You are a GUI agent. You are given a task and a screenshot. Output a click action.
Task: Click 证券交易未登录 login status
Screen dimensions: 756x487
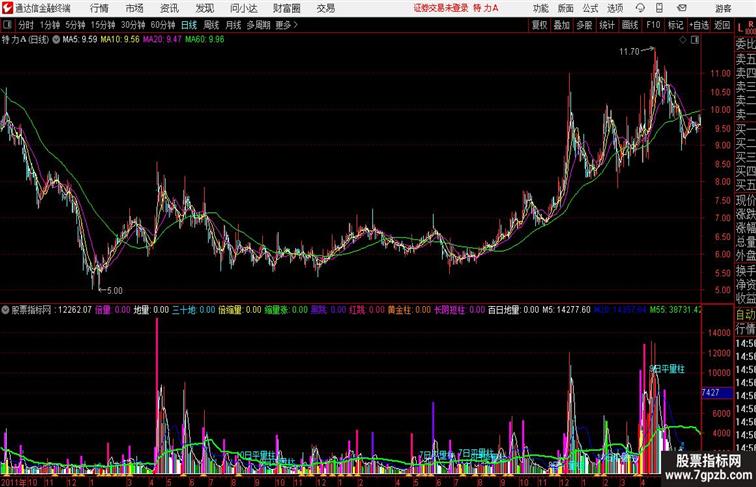click(x=441, y=8)
